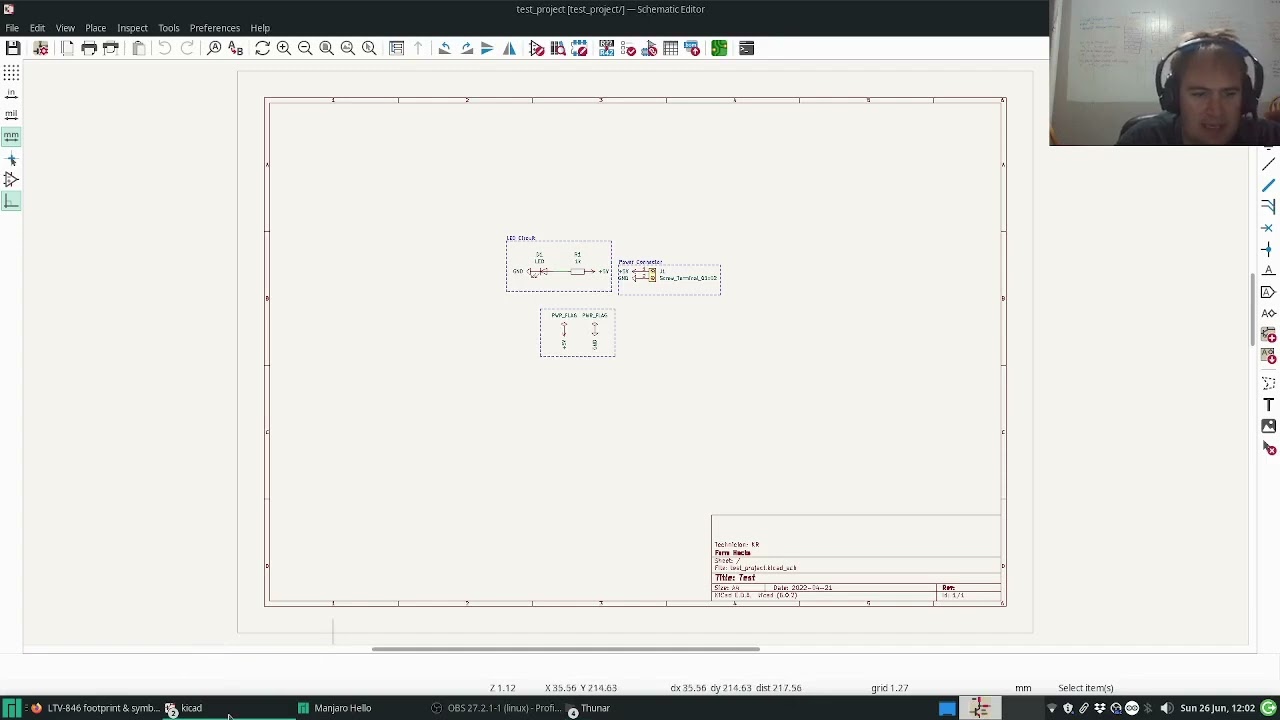Click the Paste icon
Image resolution: width=1280 pixels, height=720 pixels.
pos(139,48)
